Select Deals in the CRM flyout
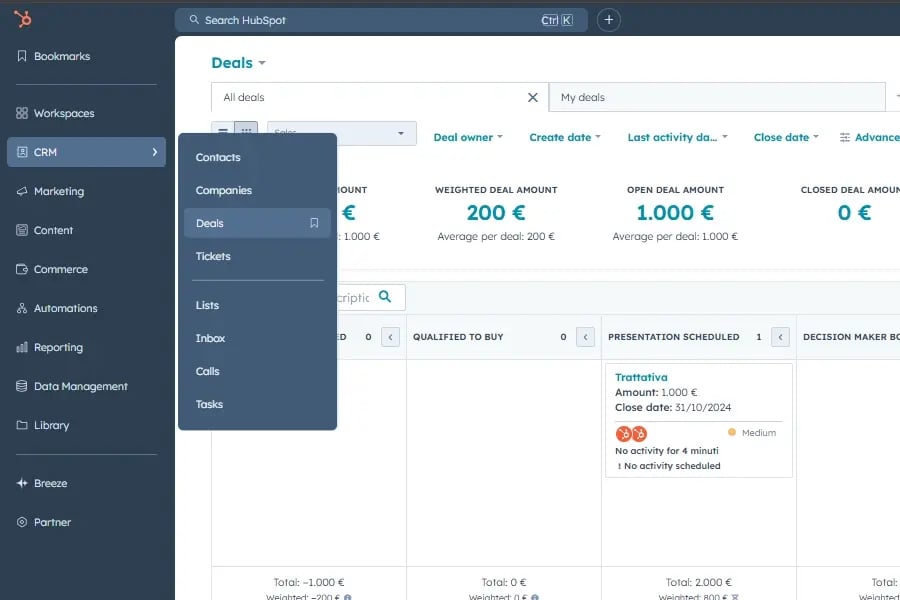900x600 pixels. 257,223
